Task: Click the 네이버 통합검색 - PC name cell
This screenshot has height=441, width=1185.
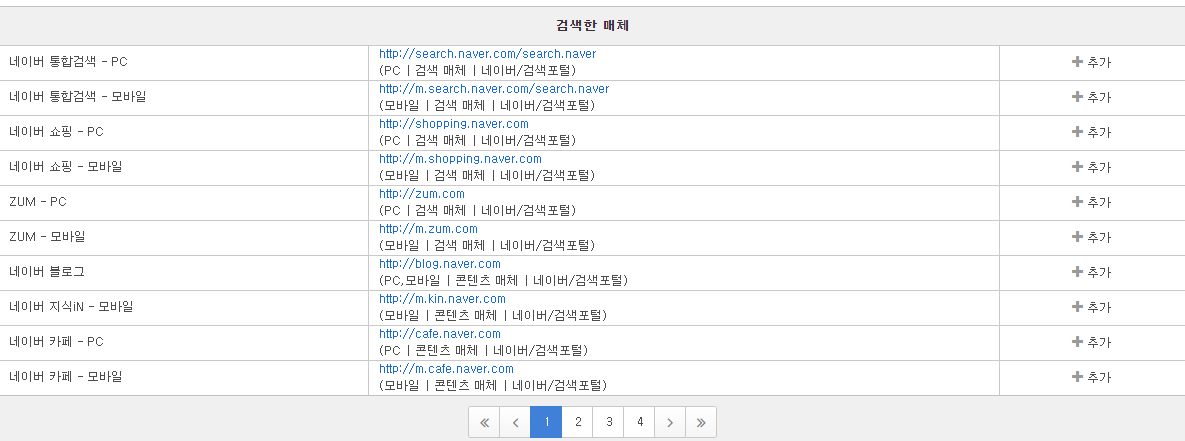Action: pyautogui.click(x=184, y=63)
